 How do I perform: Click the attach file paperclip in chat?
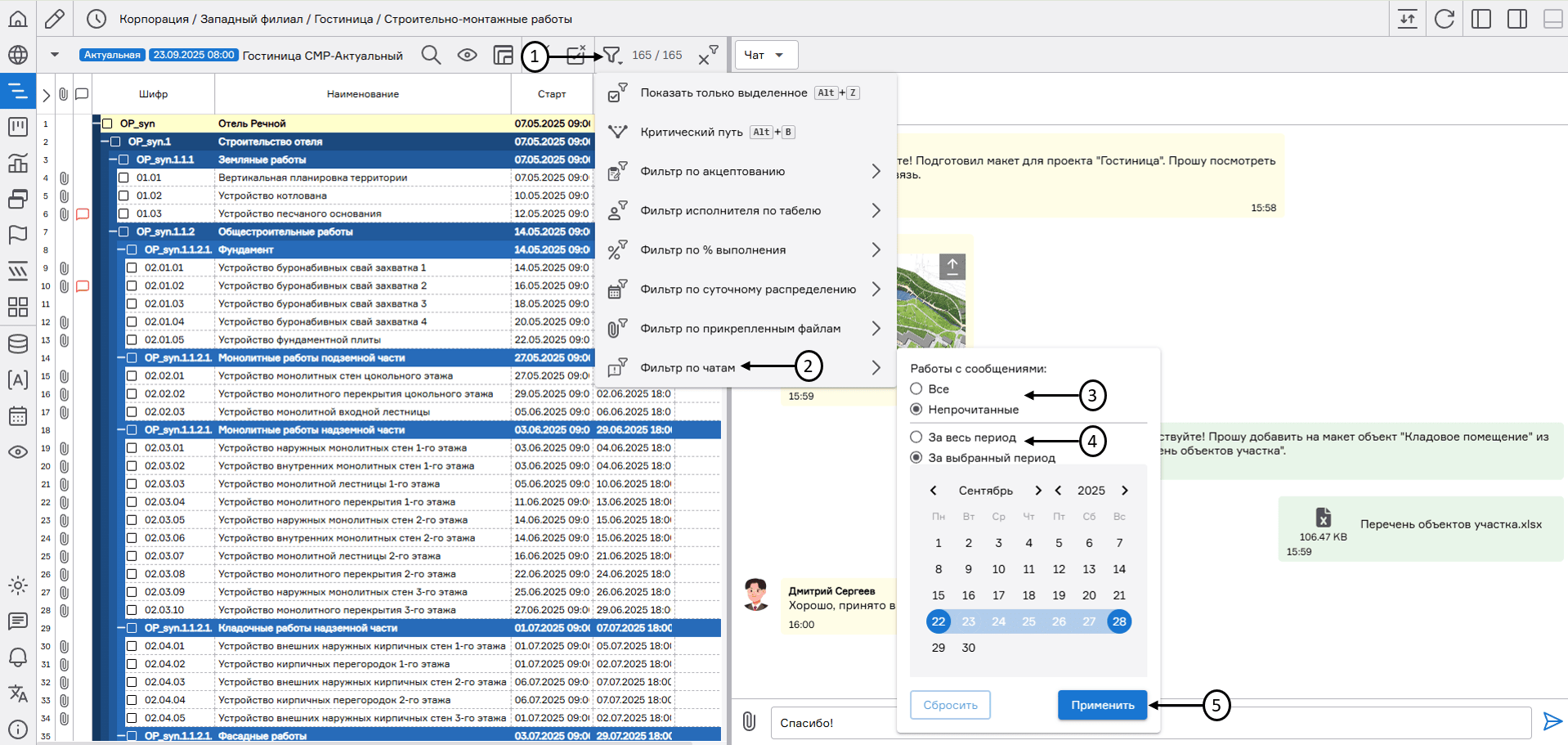point(749,721)
